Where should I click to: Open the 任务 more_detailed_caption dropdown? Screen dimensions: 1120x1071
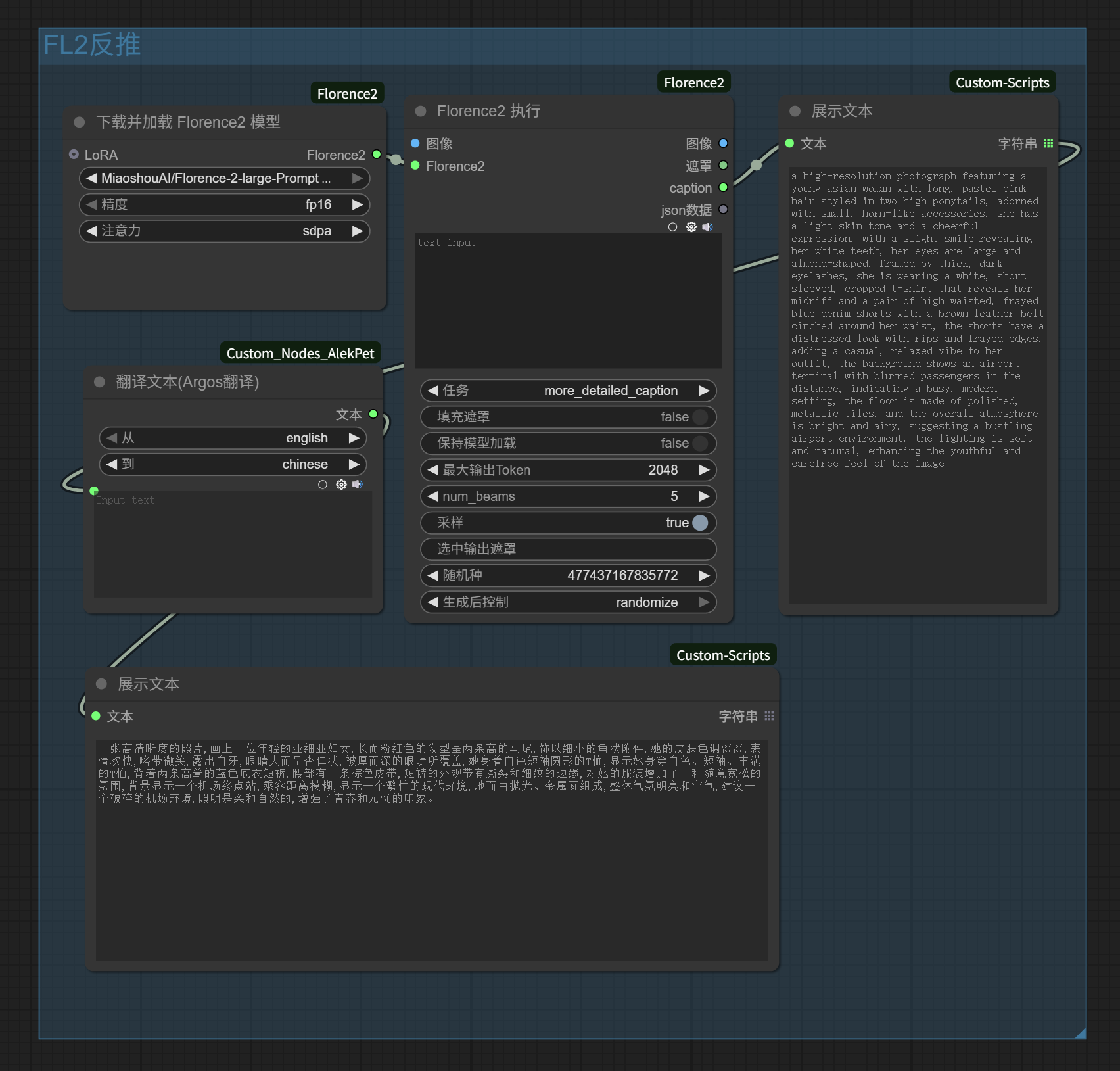coord(568,391)
